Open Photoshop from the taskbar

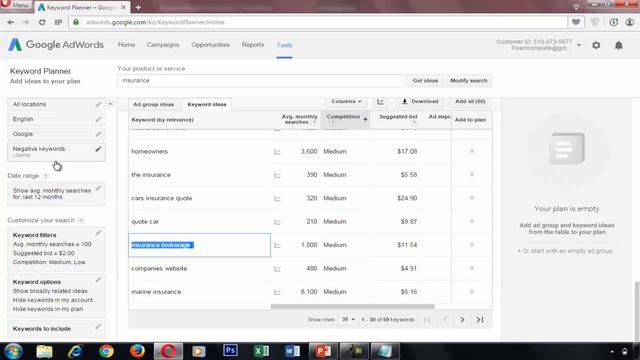click(x=230, y=351)
